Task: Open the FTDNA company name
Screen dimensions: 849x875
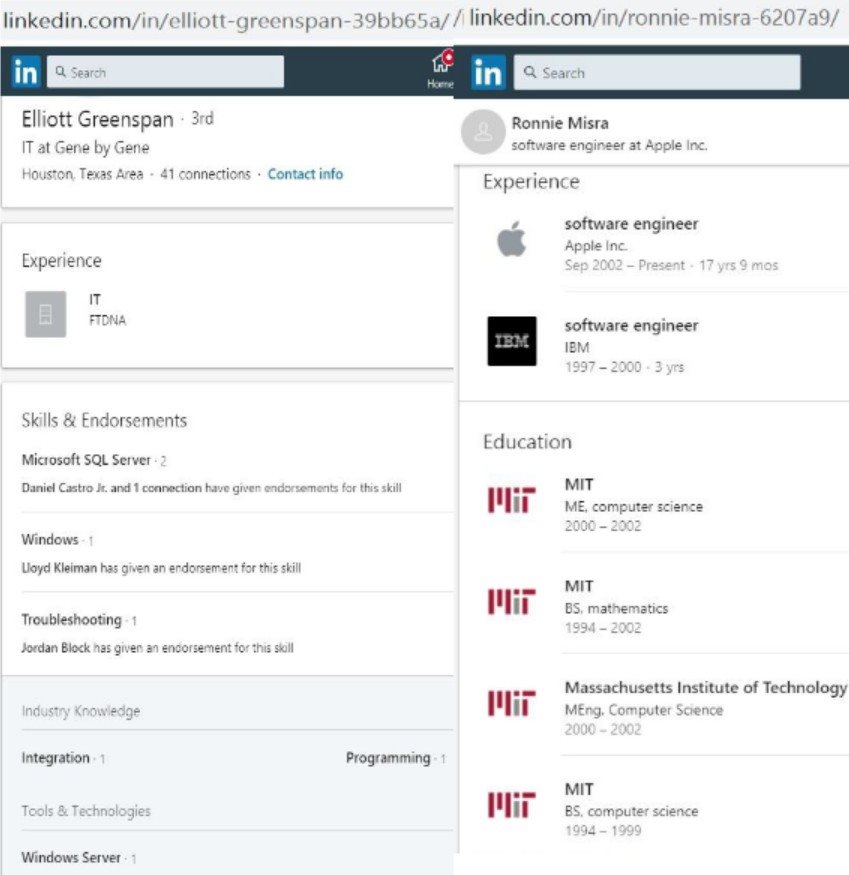Action: pyautogui.click(x=108, y=320)
